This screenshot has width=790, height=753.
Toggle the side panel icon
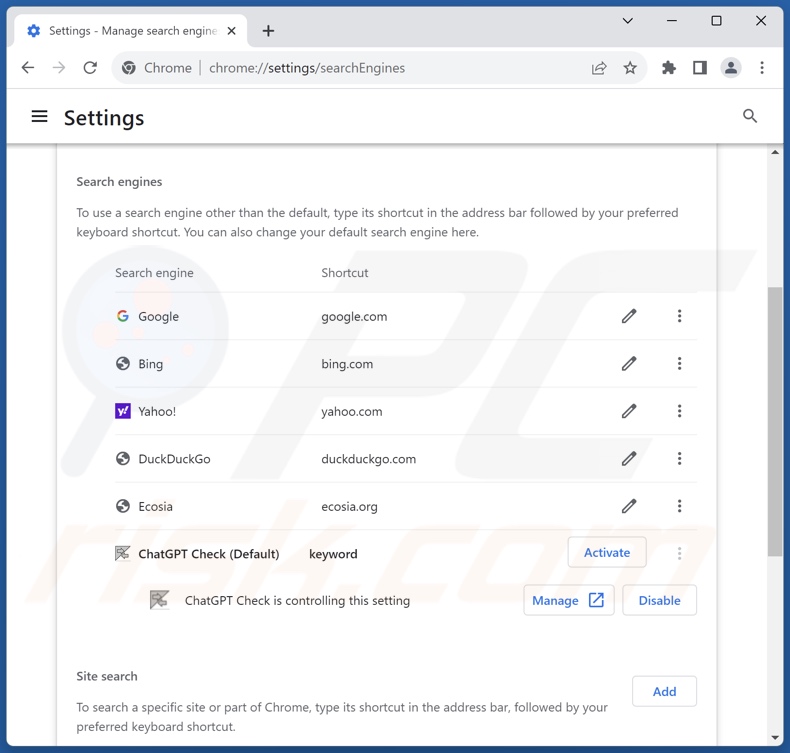[x=700, y=67]
